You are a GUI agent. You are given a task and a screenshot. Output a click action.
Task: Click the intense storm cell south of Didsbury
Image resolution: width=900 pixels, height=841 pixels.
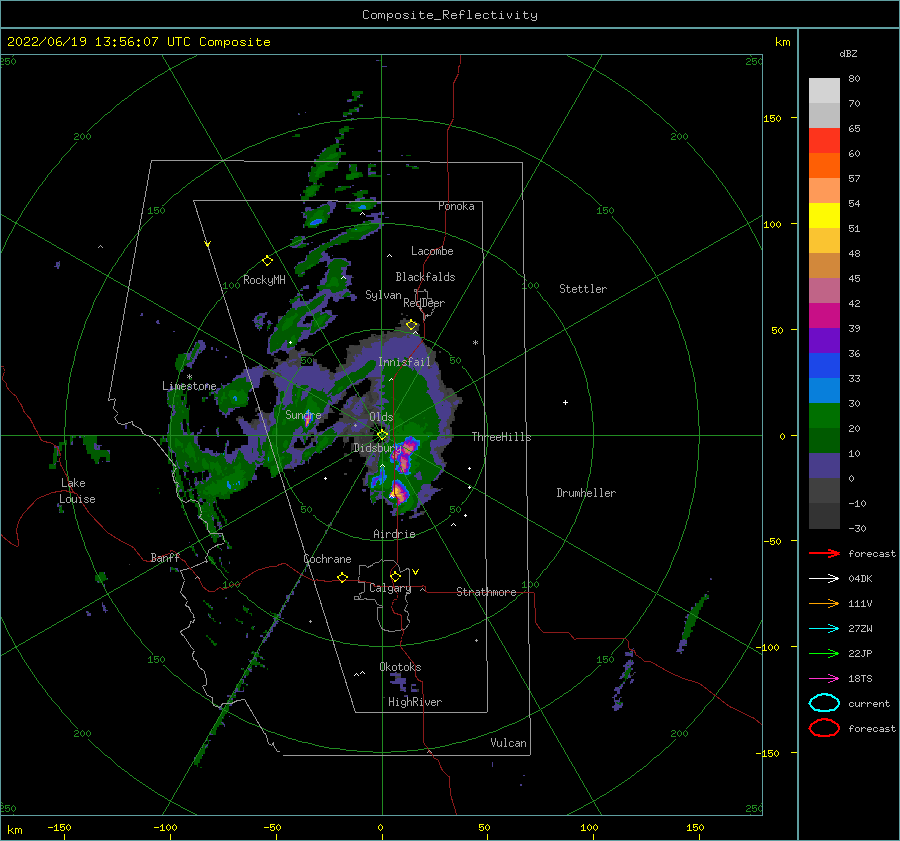397,492
